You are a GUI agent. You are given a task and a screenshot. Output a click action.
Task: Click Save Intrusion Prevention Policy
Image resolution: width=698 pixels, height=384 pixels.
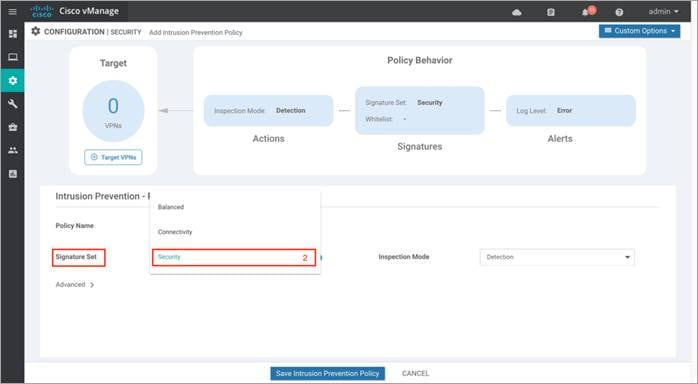click(327, 373)
